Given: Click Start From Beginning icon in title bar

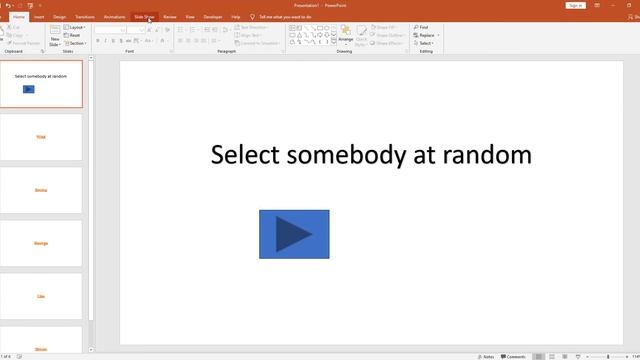Looking at the screenshot, I should 30,6.
